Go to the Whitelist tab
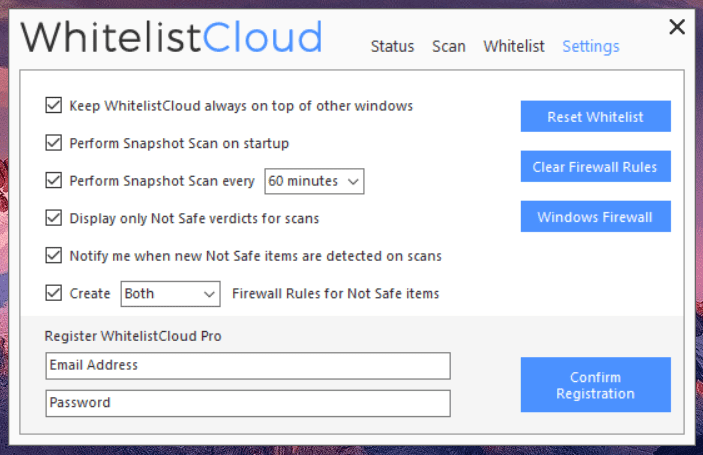This screenshot has width=703, height=455. 514,46
